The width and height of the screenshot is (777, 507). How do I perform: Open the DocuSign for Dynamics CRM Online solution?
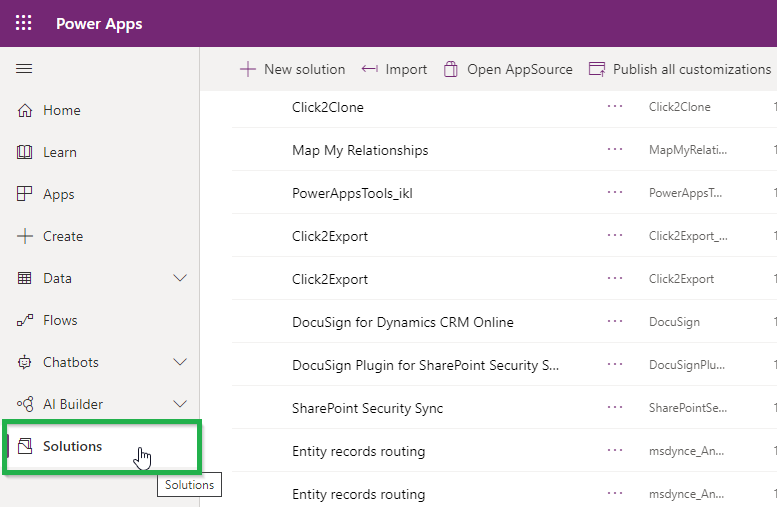(x=402, y=322)
